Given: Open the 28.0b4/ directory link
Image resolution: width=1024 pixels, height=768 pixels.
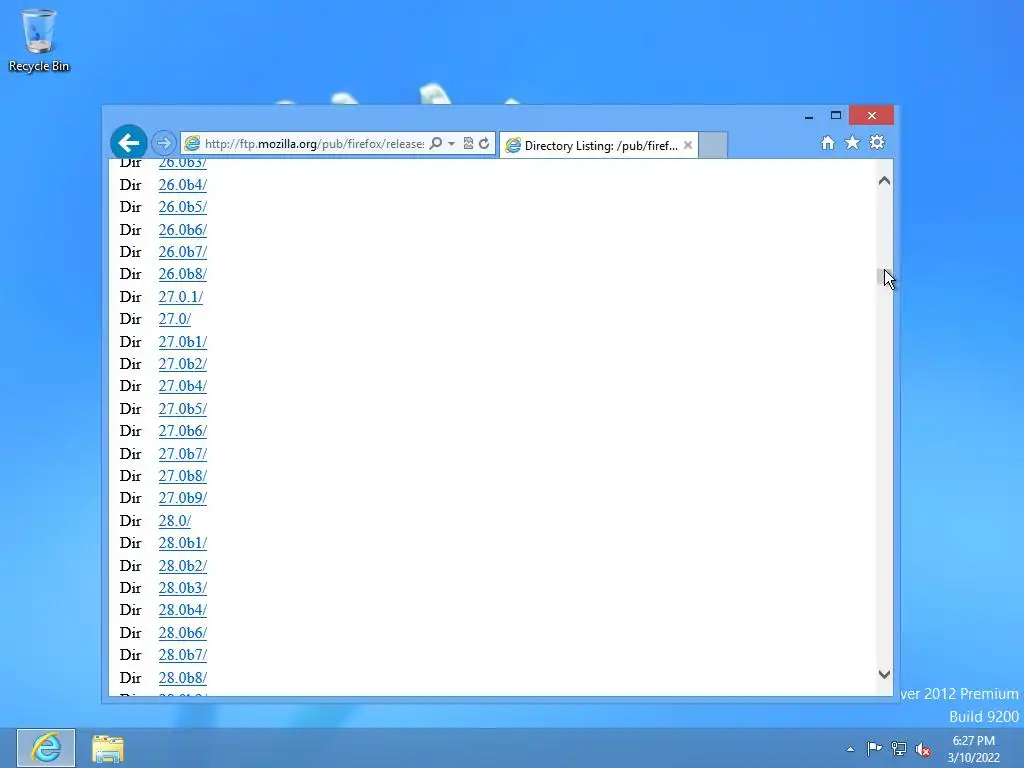Looking at the screenshot, I should point(182,610).
